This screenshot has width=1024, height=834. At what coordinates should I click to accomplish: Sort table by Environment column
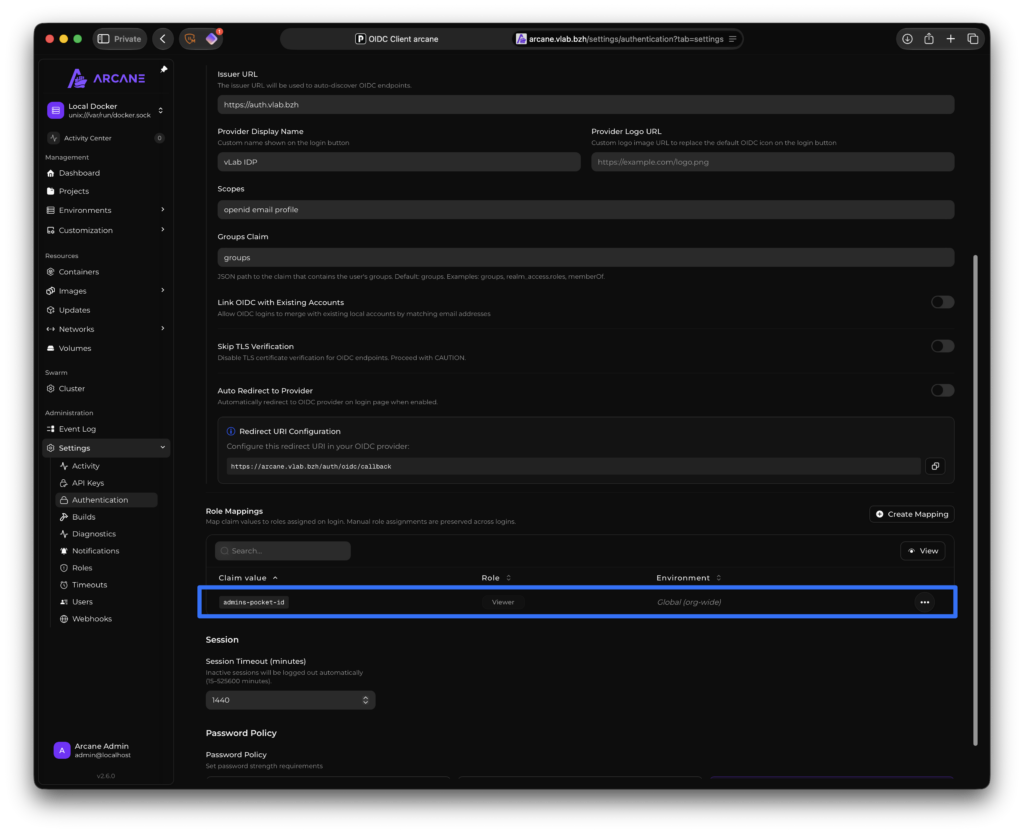(688, 578)
